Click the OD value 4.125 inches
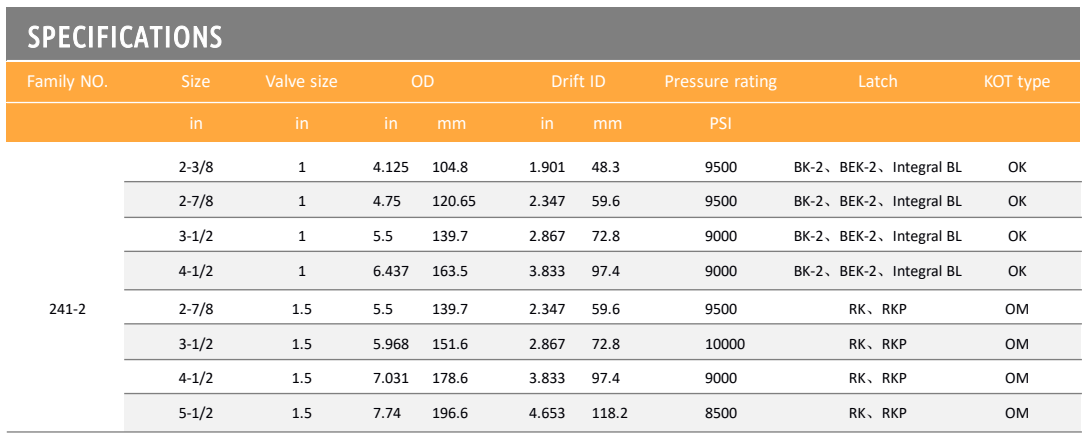Screen dimensions: 1087x441 [x=391, y=167]
